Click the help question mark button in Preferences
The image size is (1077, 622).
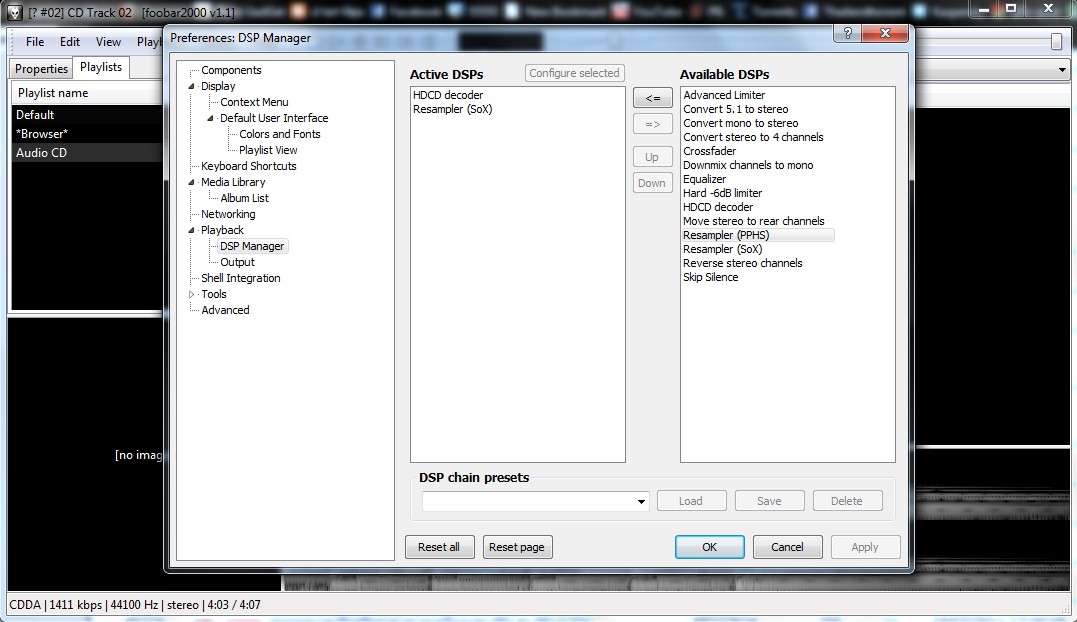click(x=848, y=33)
